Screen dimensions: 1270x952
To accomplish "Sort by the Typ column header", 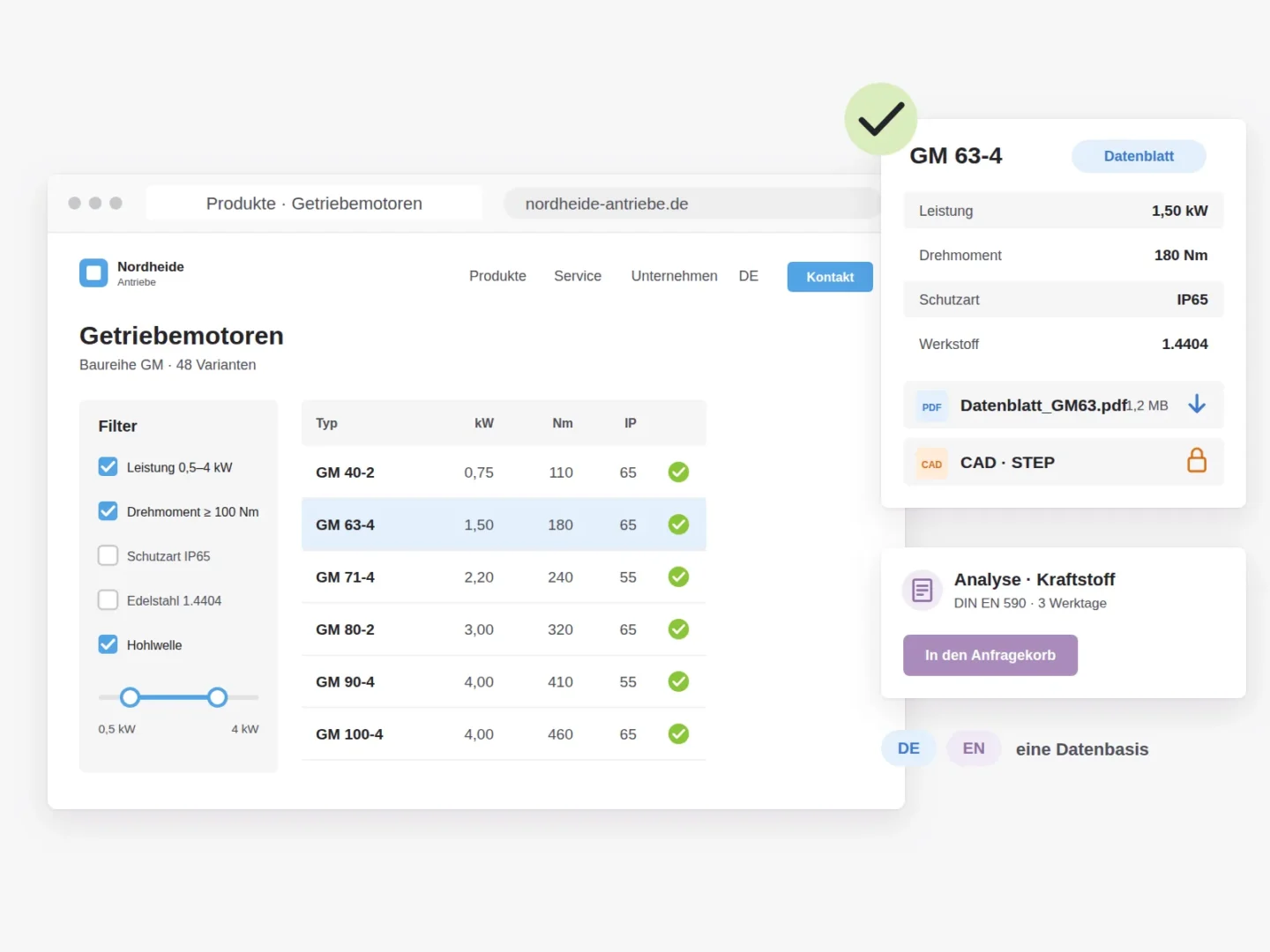I will pyautogui.click(x=327, y=423).
